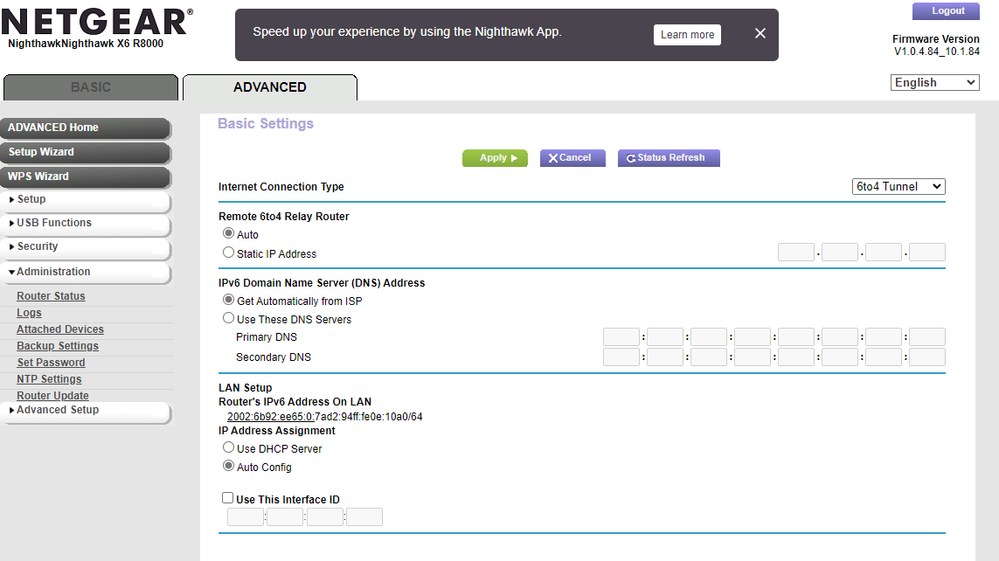Click the router's IPv6 LAN address
The width and height of the screenshot is (999, 561).
pos(325,417)
